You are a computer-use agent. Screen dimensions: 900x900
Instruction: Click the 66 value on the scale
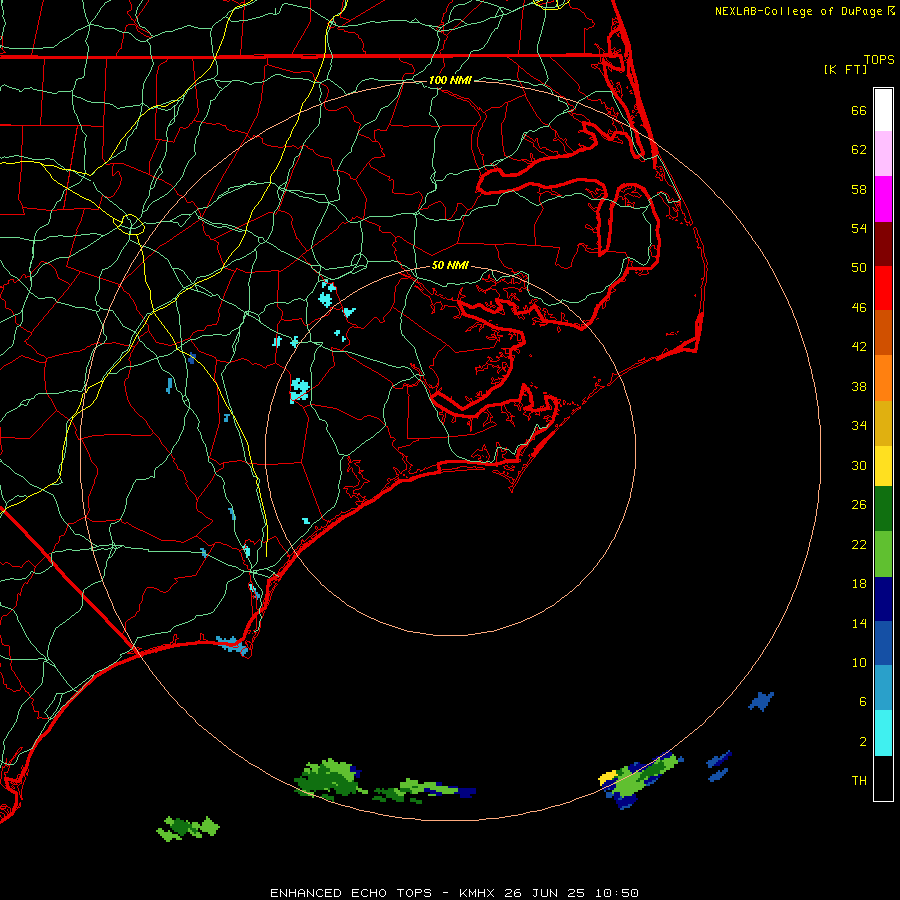point(859,110)
